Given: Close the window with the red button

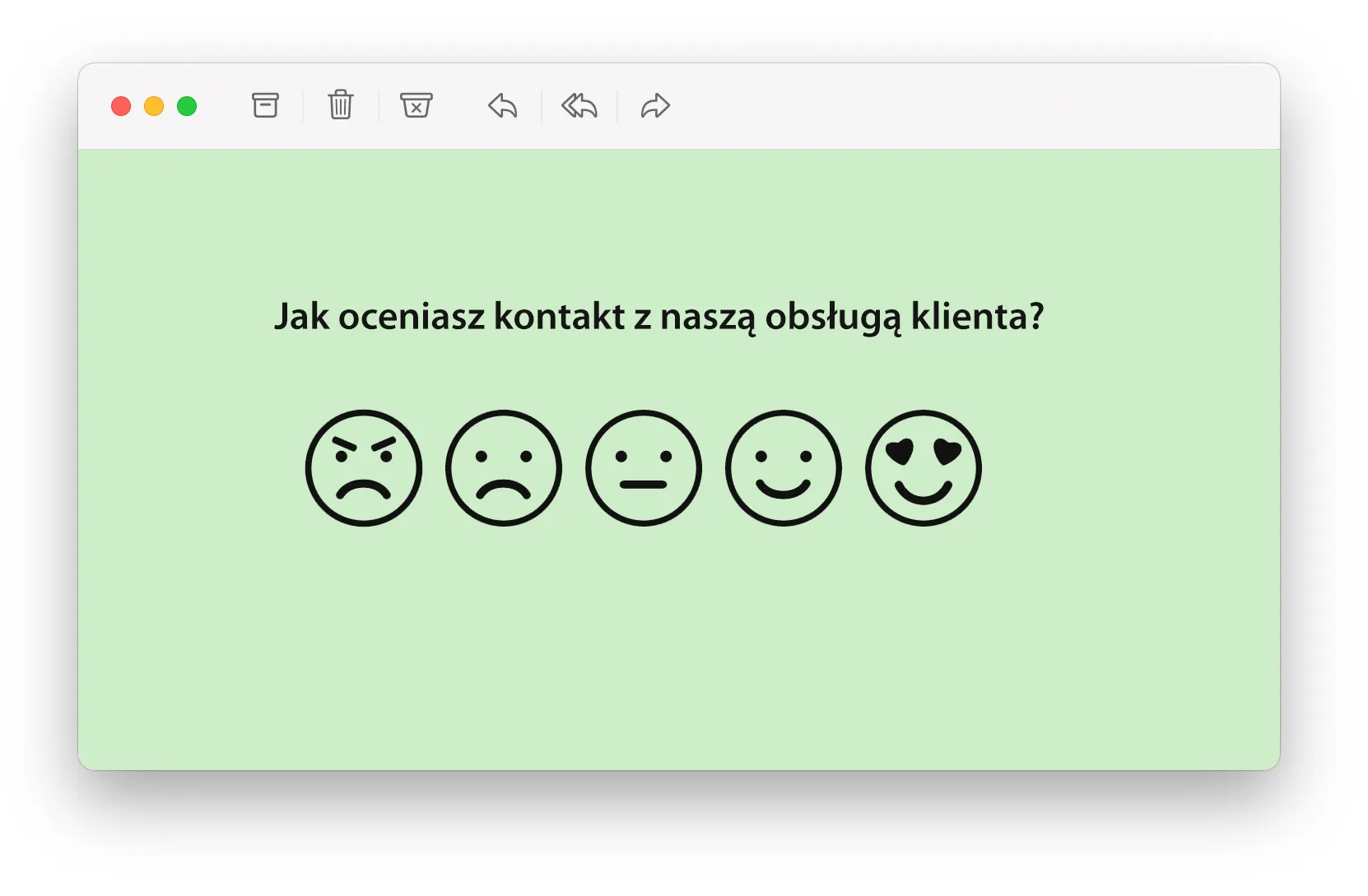Looking at the screenshot, I should (121, 106).
